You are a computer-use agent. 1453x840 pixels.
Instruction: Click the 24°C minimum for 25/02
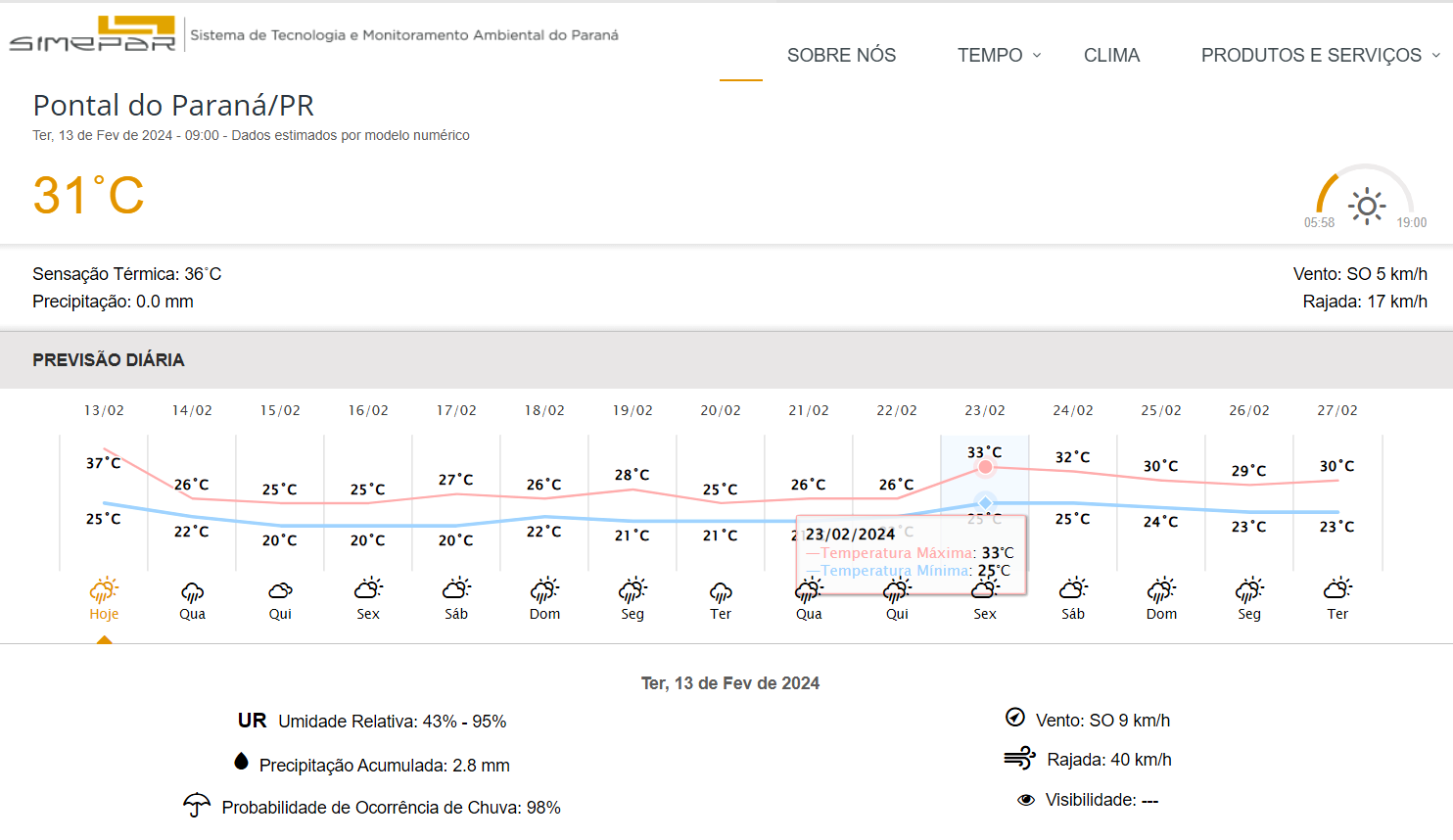1161,521
